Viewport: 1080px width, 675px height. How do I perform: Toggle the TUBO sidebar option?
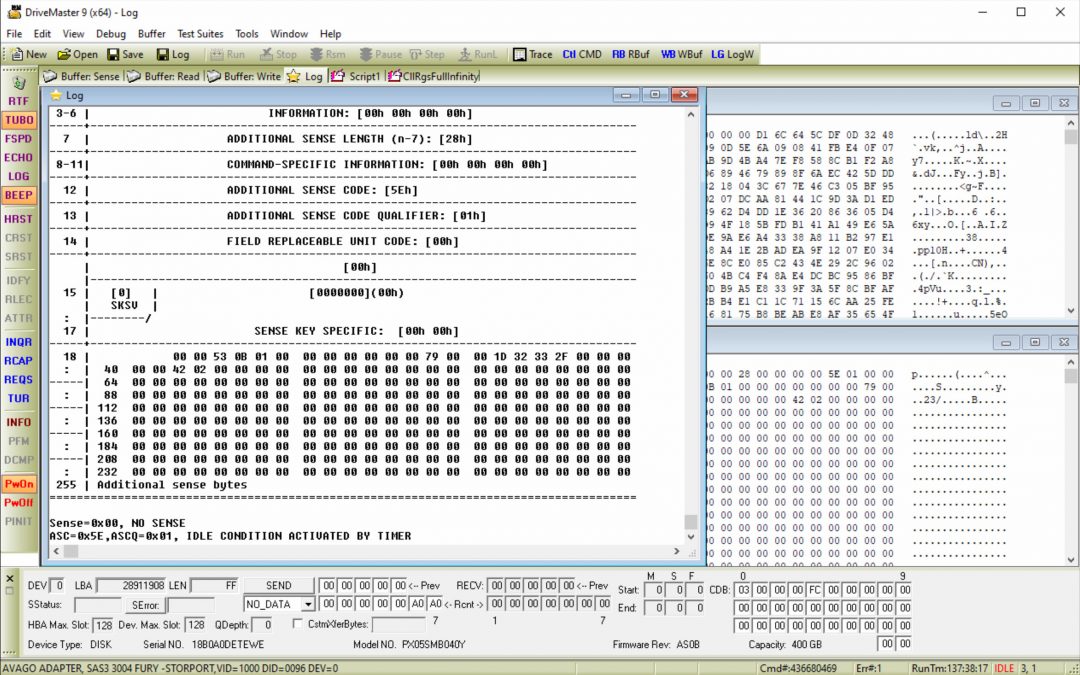point(20,120)
